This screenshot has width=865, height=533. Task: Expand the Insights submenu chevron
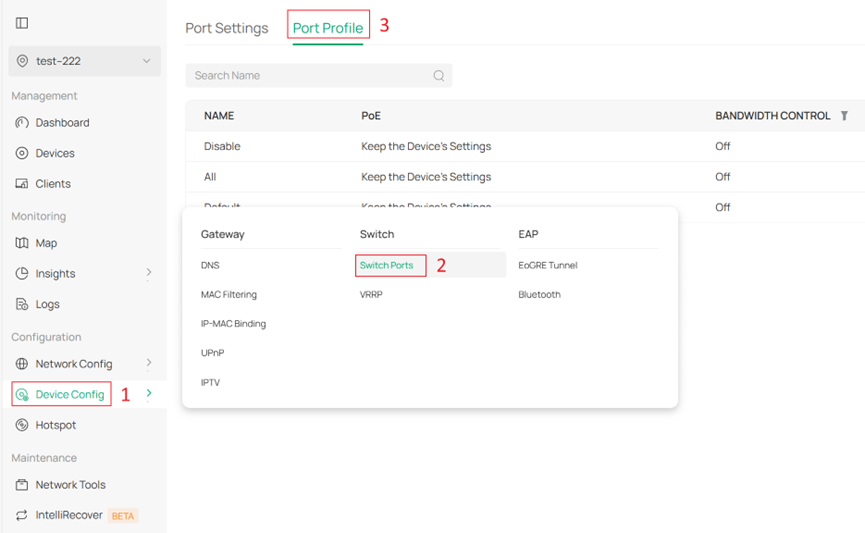point(149,273)
